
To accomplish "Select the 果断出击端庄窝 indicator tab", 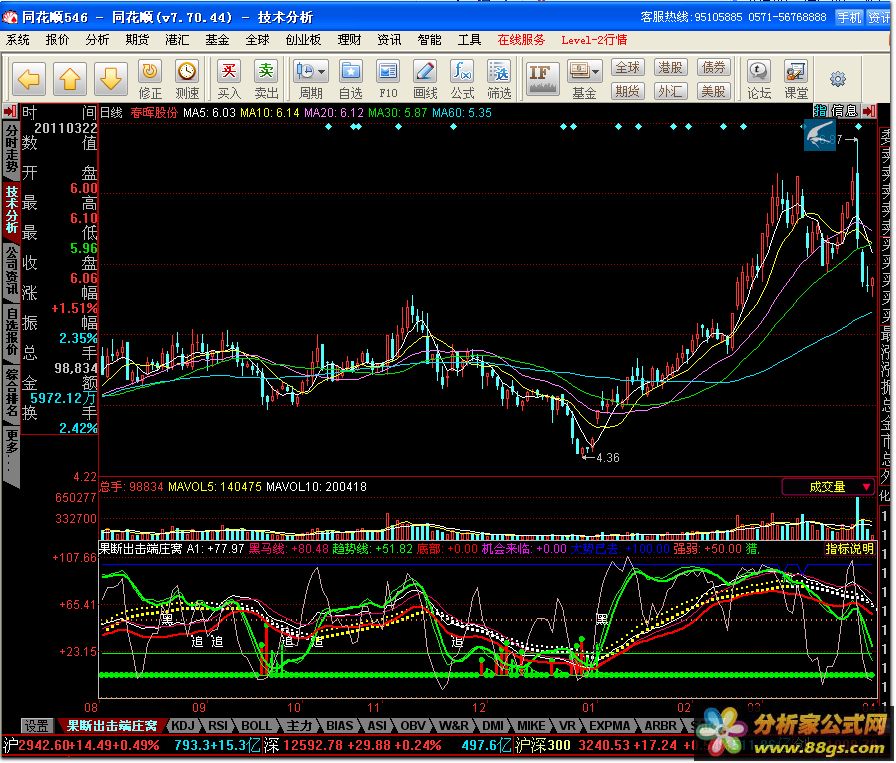I will [x=111, y=726].
